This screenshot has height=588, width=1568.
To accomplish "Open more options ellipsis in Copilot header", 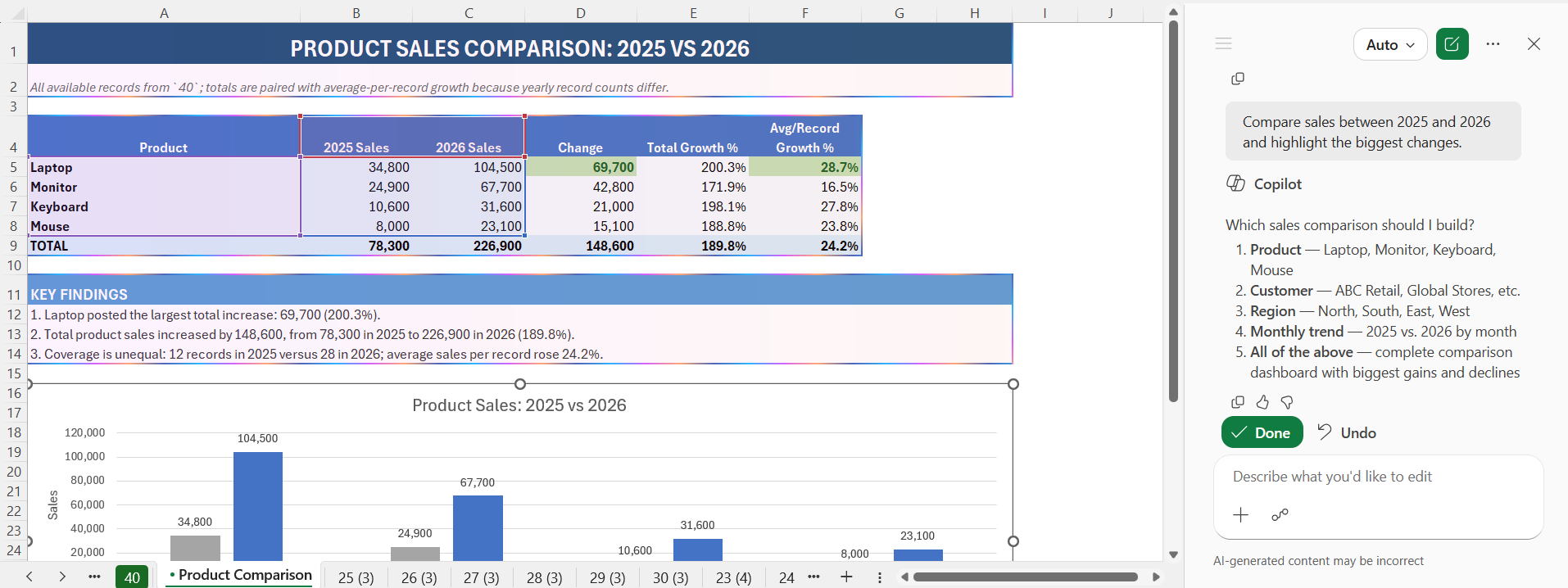I will click(1493, 44).
